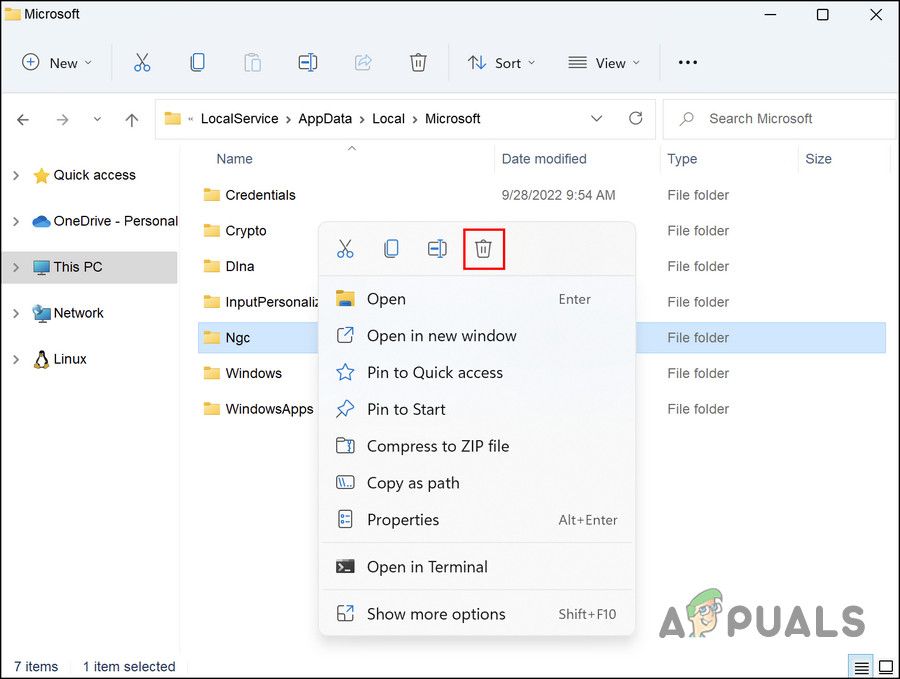Viewport: 900px width, 679px height.
Task: Select Linux in the sidebar
Action: click(x=70, y=359)
